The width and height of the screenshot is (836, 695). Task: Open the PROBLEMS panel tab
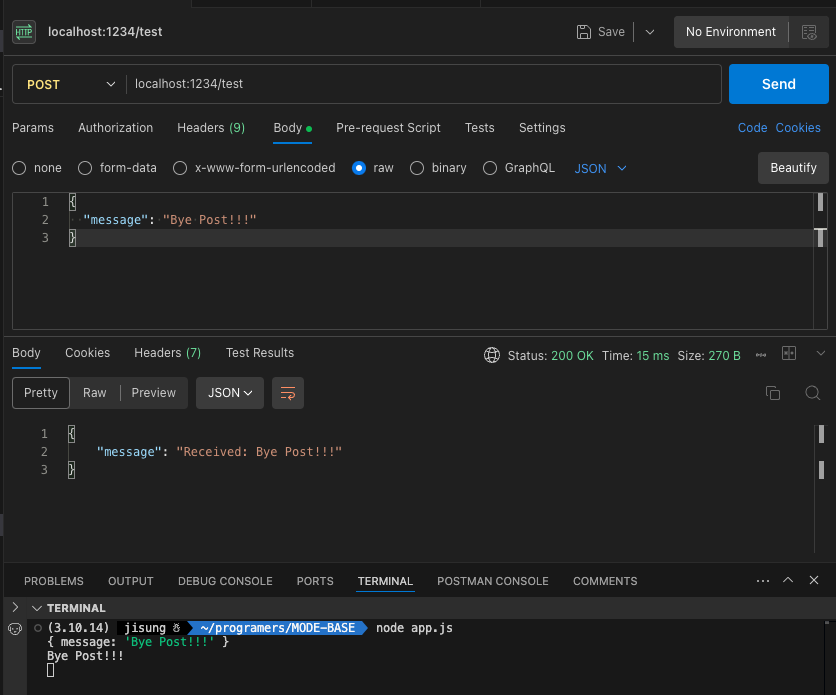[x=54, y=581]
